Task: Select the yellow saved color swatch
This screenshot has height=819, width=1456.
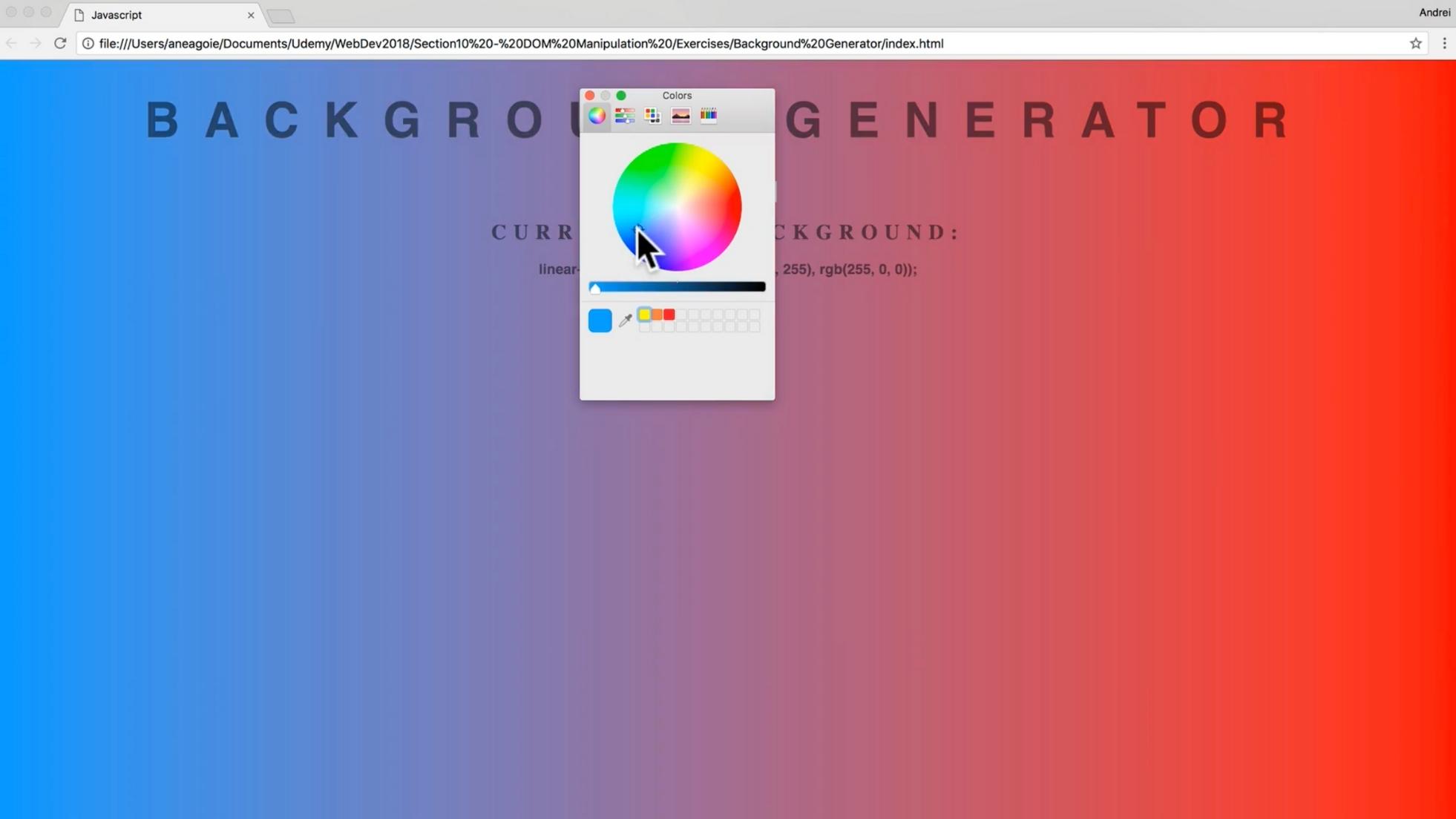Action: [644, 315]
